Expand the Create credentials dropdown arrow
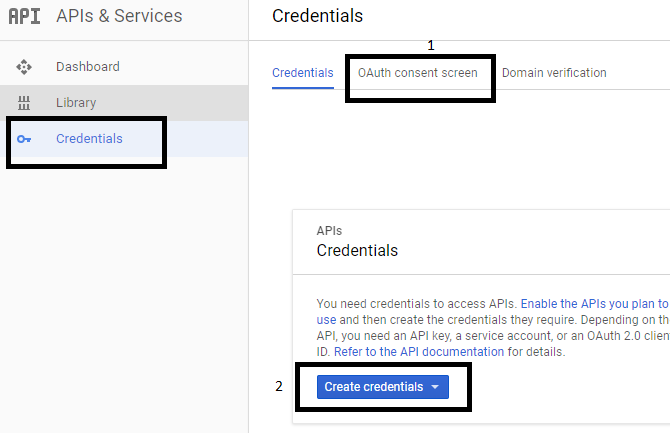The image size is (670, 433). click(435, 387)
